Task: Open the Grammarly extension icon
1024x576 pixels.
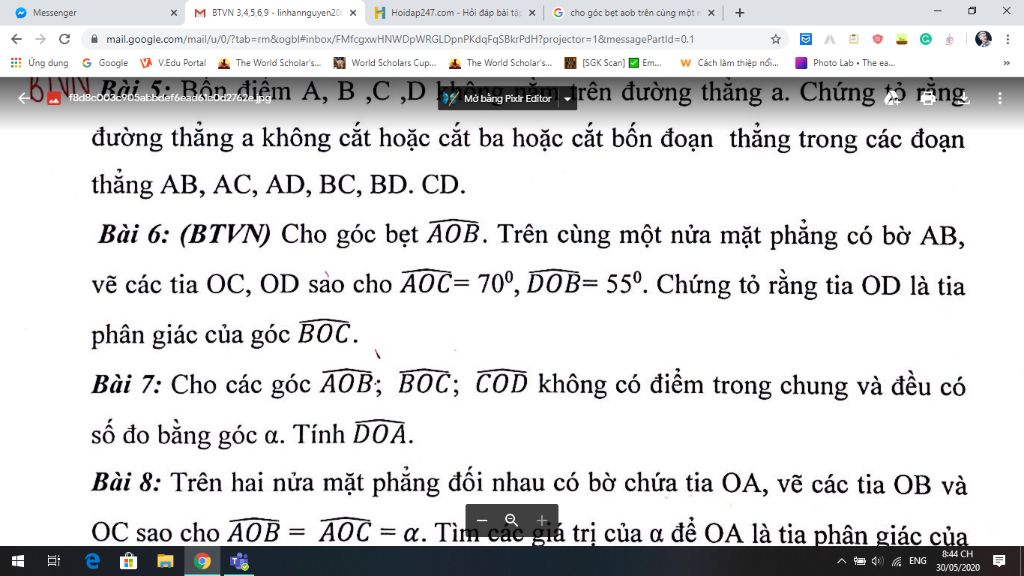Action: [925, 39]
